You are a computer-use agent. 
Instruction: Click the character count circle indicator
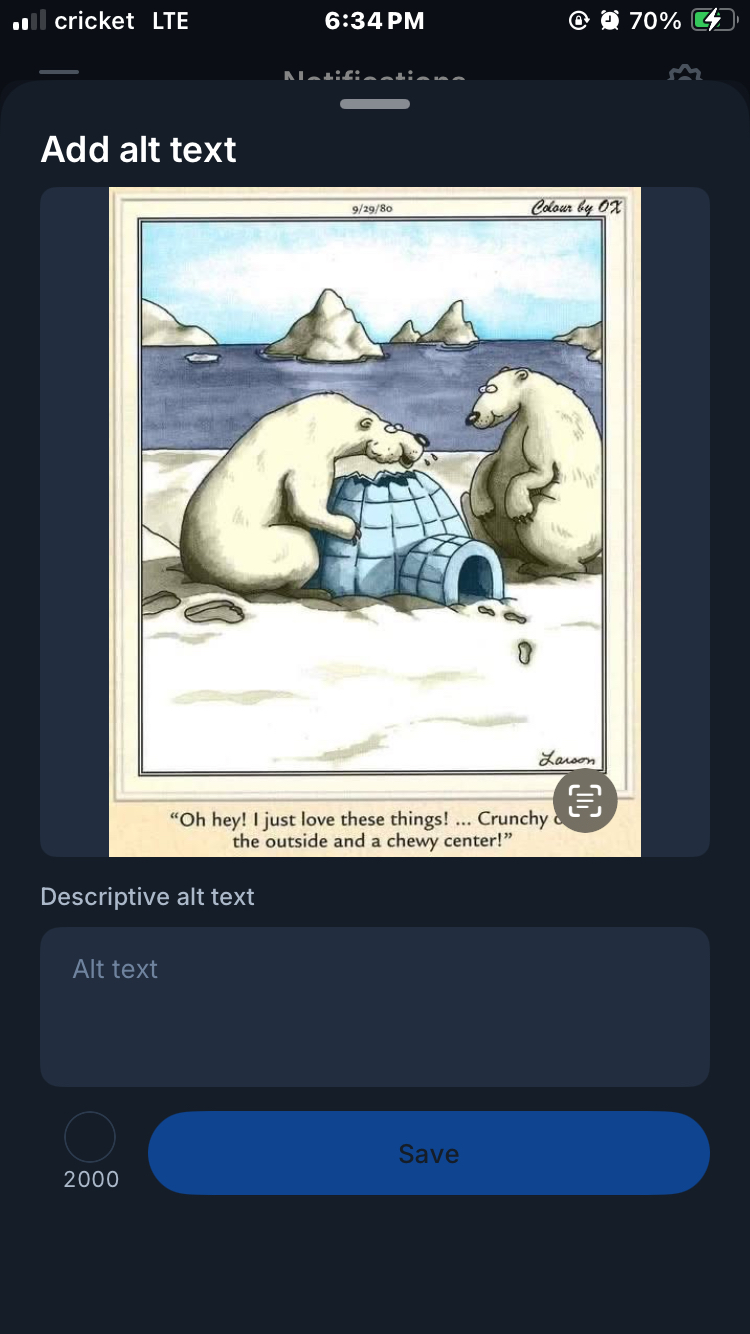point(90,1137)
